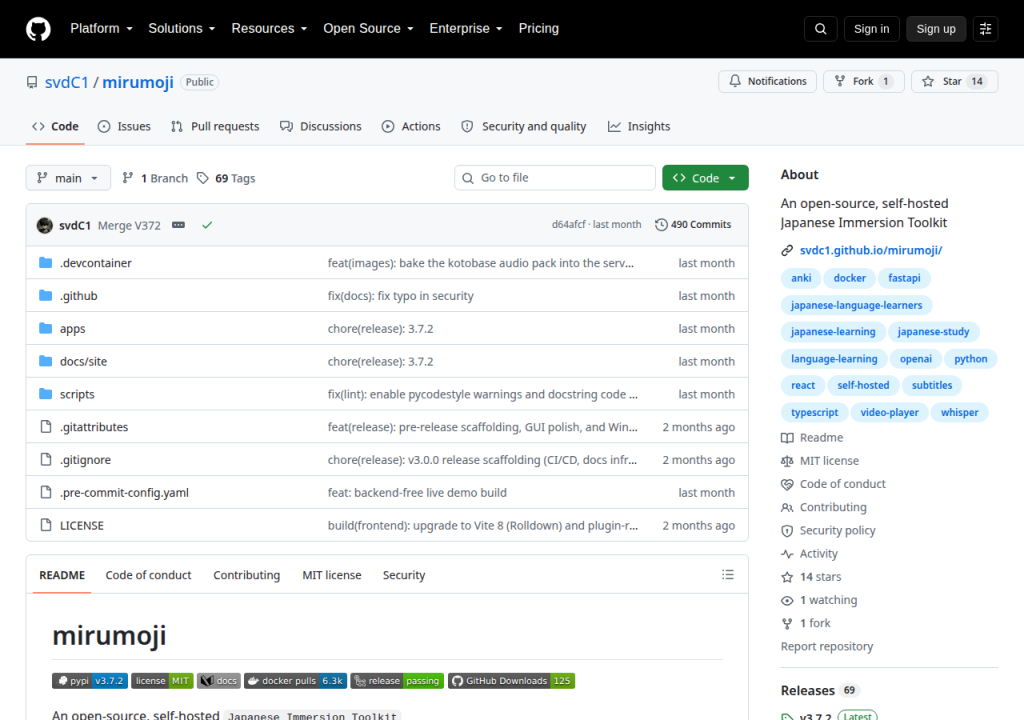Star the mirumoji repository

click(x=954, y=82)
